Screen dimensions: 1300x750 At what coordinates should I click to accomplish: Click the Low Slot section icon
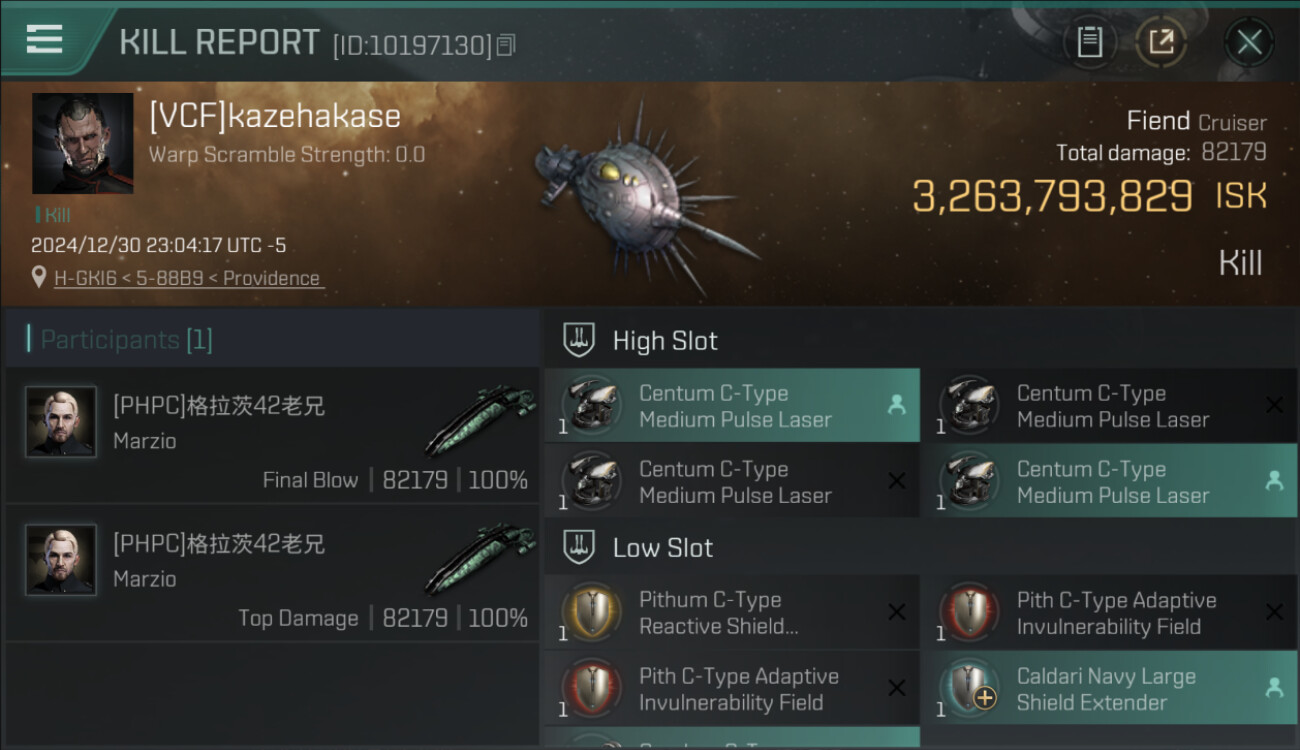[x=580, y=547]
